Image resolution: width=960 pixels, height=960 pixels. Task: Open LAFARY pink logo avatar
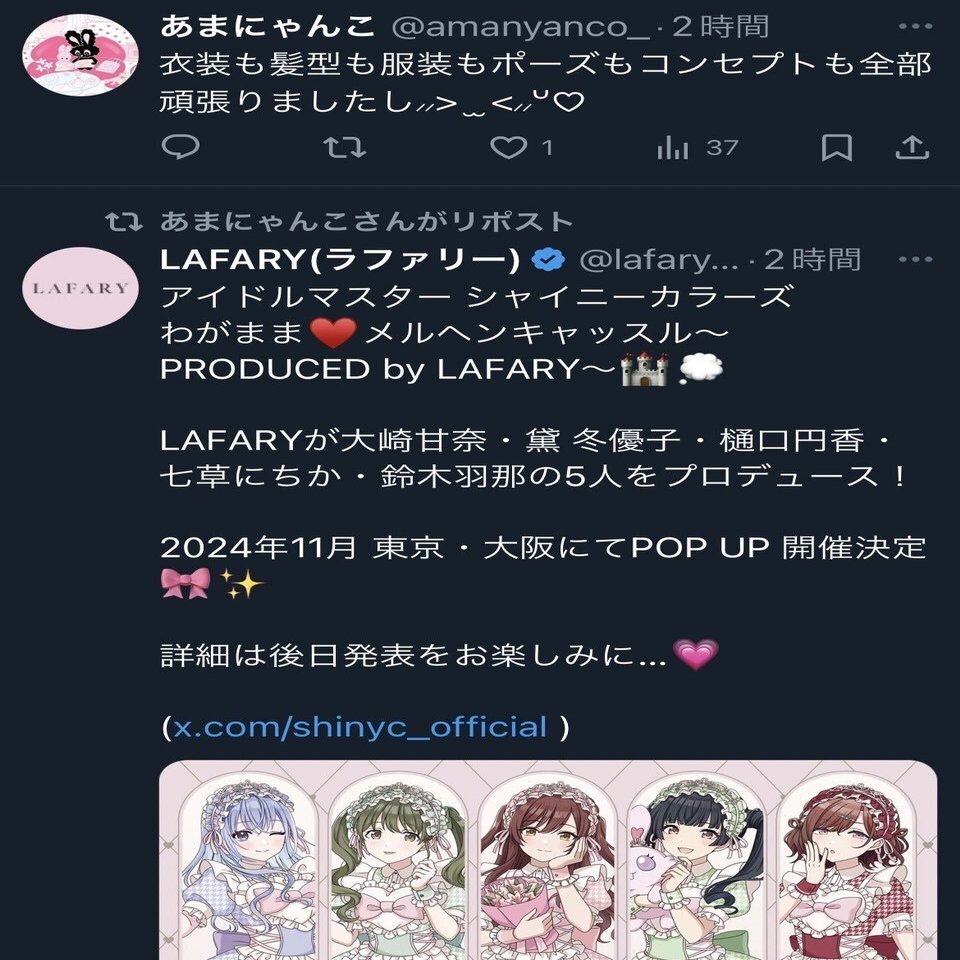(80, 288)
